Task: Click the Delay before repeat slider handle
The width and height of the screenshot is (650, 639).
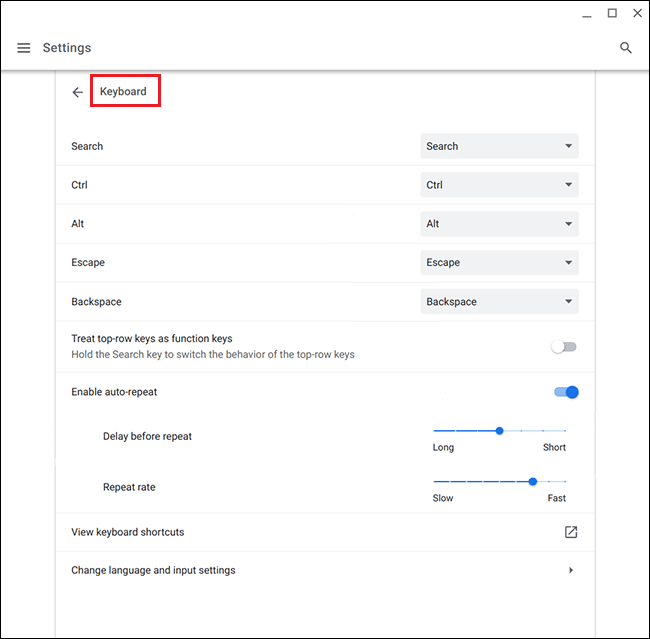Action: 500,431
